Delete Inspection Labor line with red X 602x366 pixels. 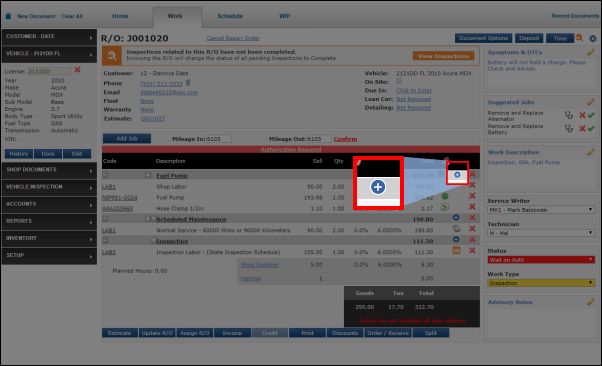pos(472,250)
